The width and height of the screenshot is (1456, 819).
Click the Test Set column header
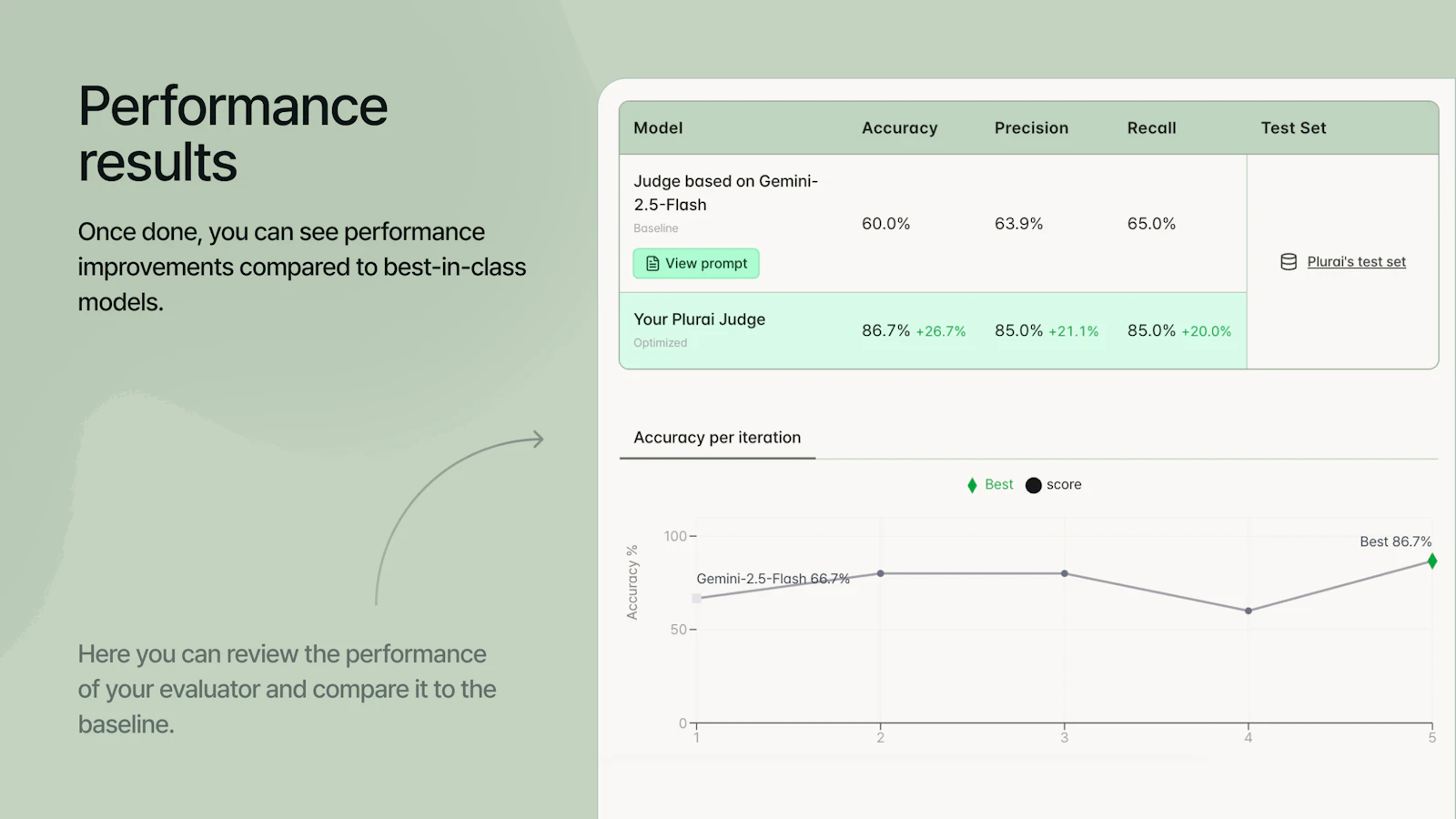pos(1293,128)
